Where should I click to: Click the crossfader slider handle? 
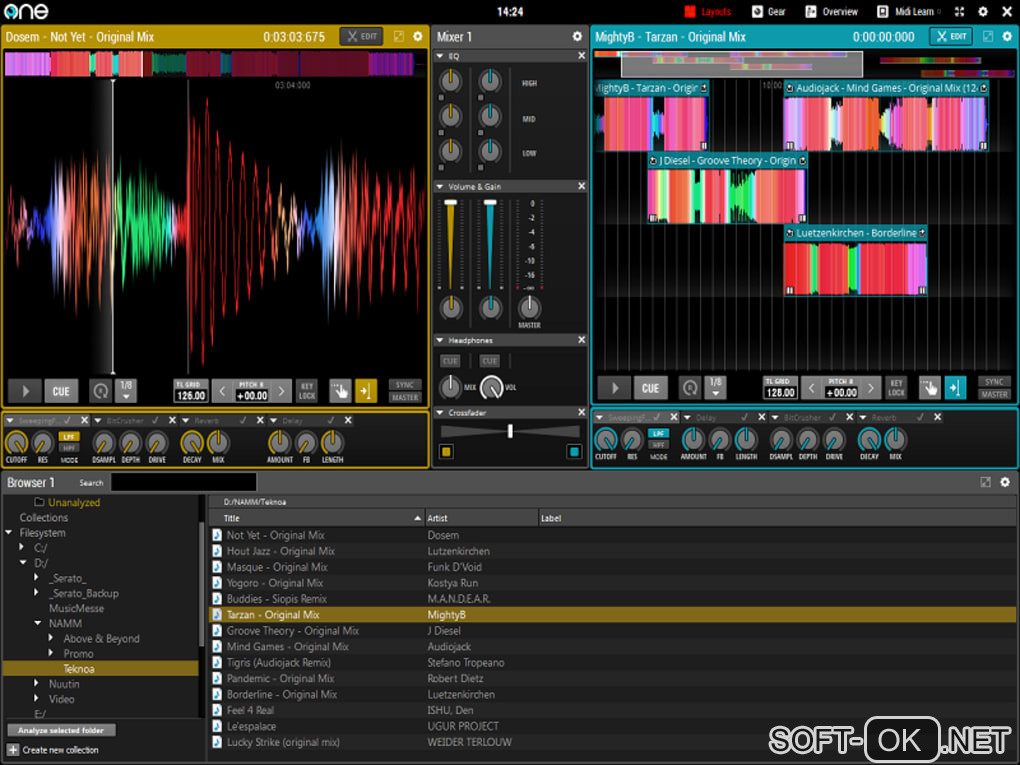510,431
